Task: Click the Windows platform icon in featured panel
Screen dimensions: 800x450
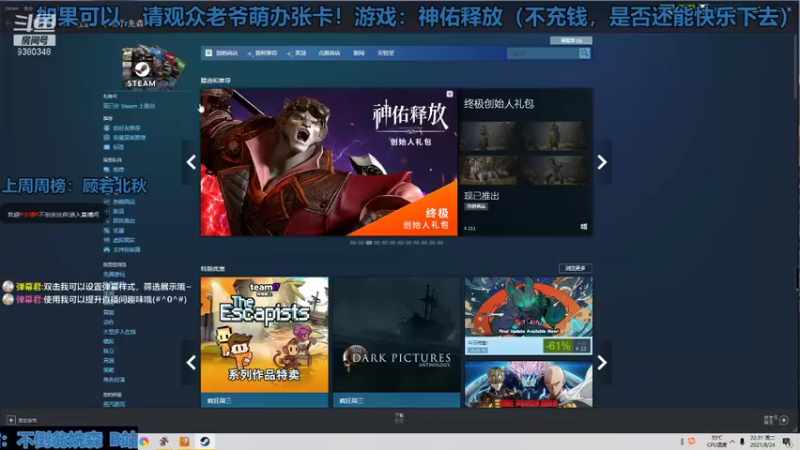Action: pos(583,227)
